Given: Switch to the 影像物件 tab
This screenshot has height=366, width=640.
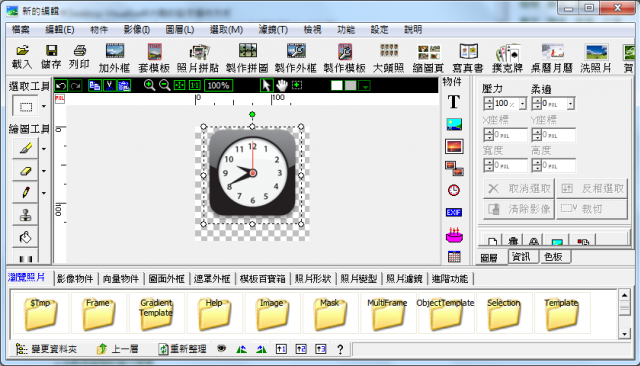Looking at the screenshot, I should coord(75,279).
